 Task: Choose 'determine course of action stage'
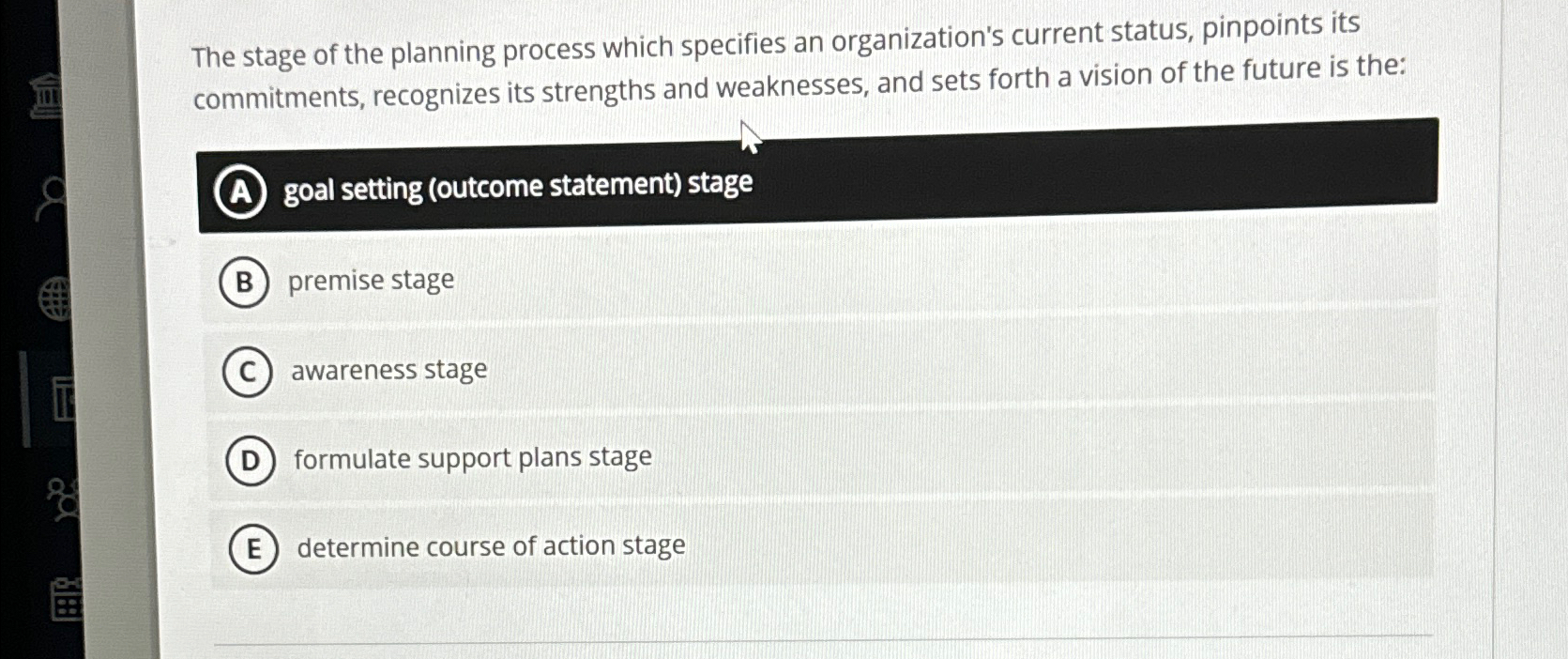click(489, 546)
